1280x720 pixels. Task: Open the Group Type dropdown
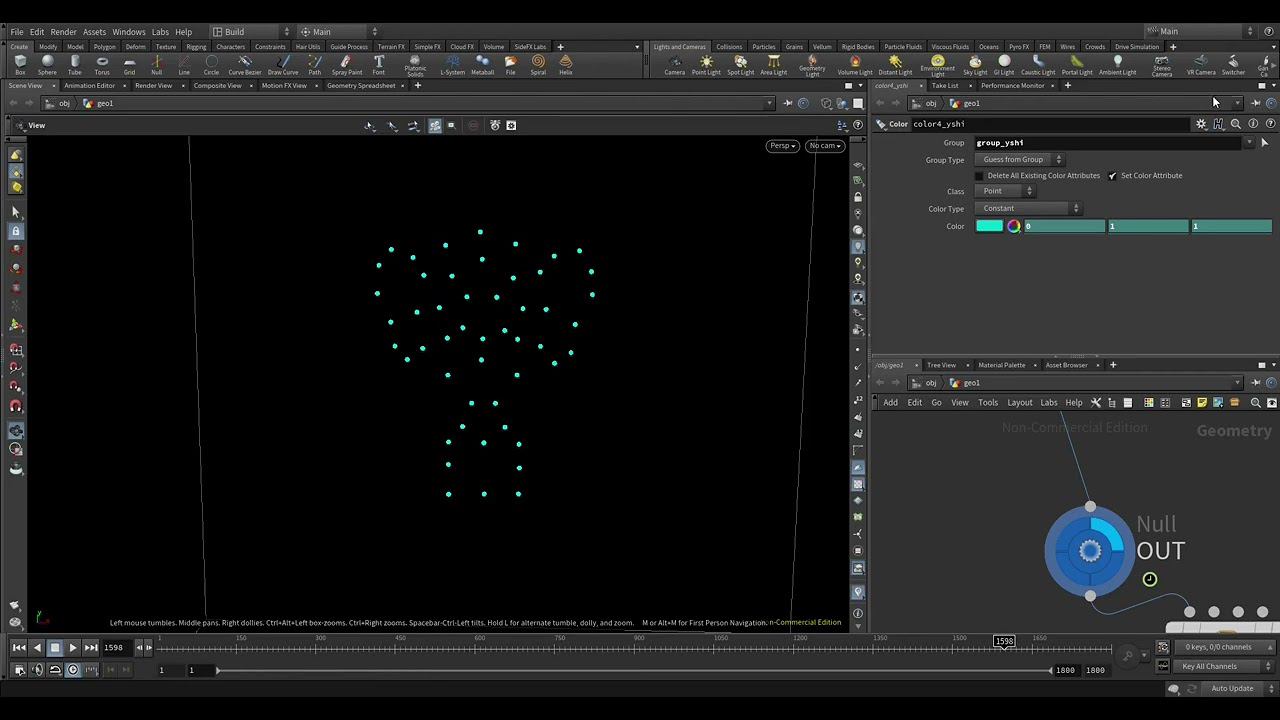click(x=1020, y=160)
